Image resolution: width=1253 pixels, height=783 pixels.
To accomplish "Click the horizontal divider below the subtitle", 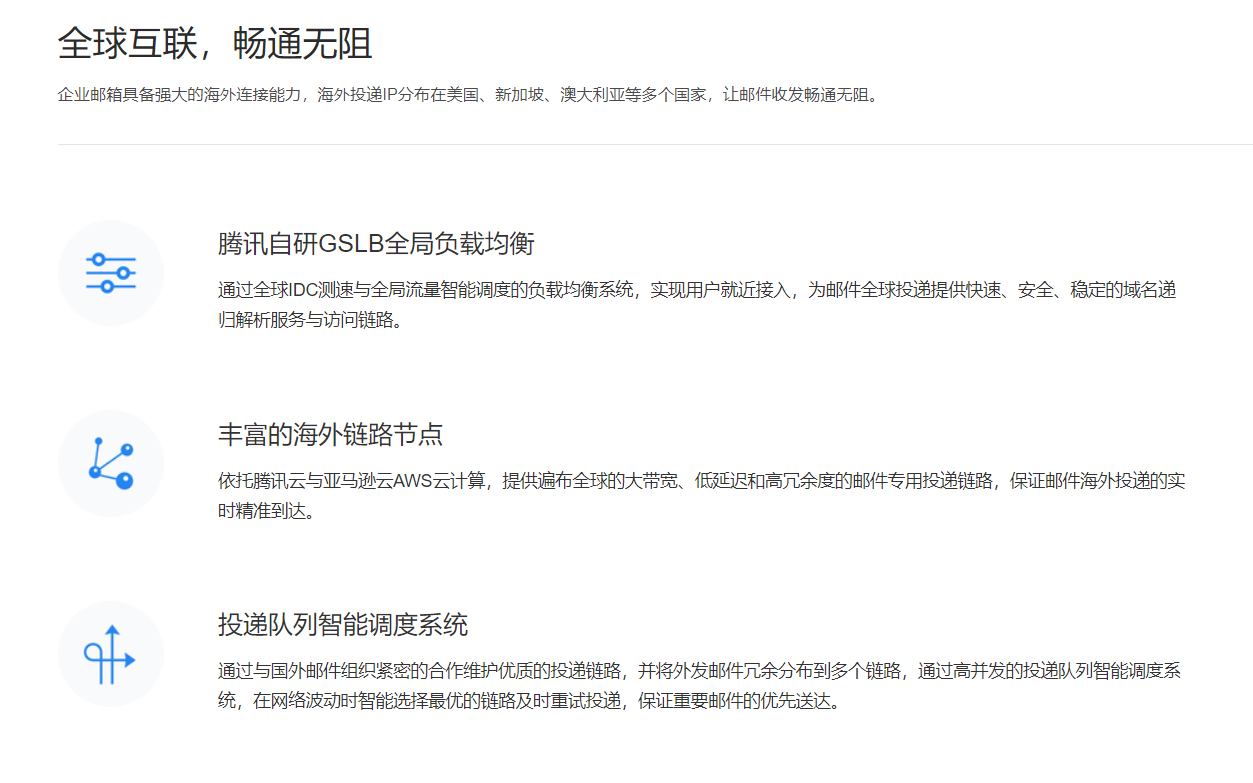I will [655, 144].
